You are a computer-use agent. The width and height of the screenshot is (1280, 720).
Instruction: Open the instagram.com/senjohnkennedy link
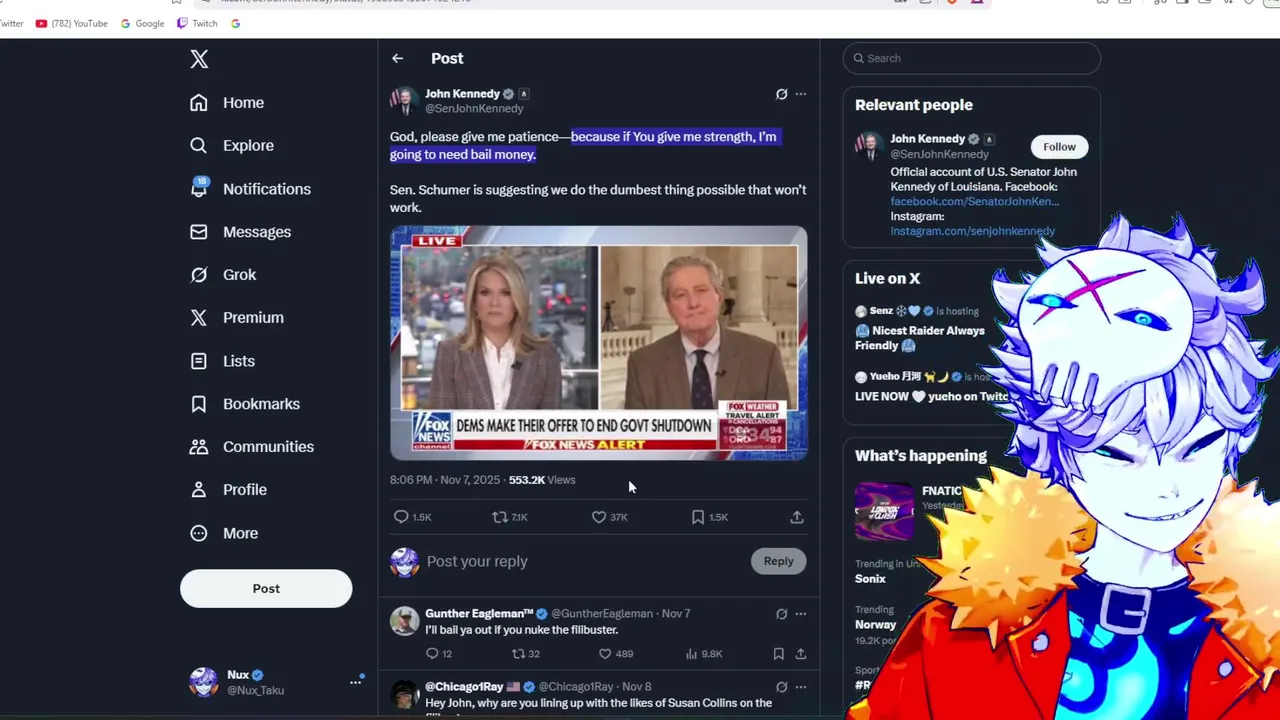click(x=973, y=231)
